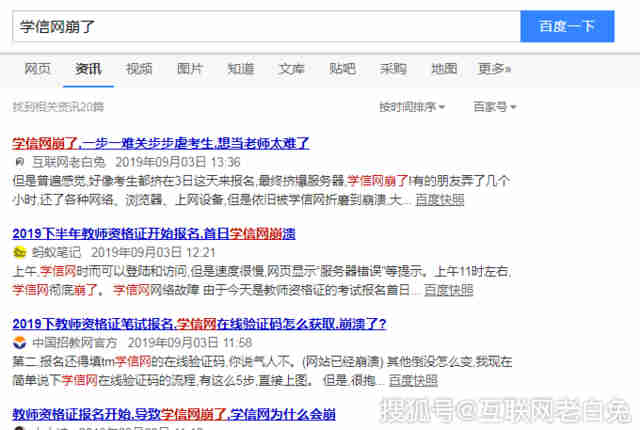Go to the 图片 tab
Viewport: 640px width, 430px height.
click(190, 69)
